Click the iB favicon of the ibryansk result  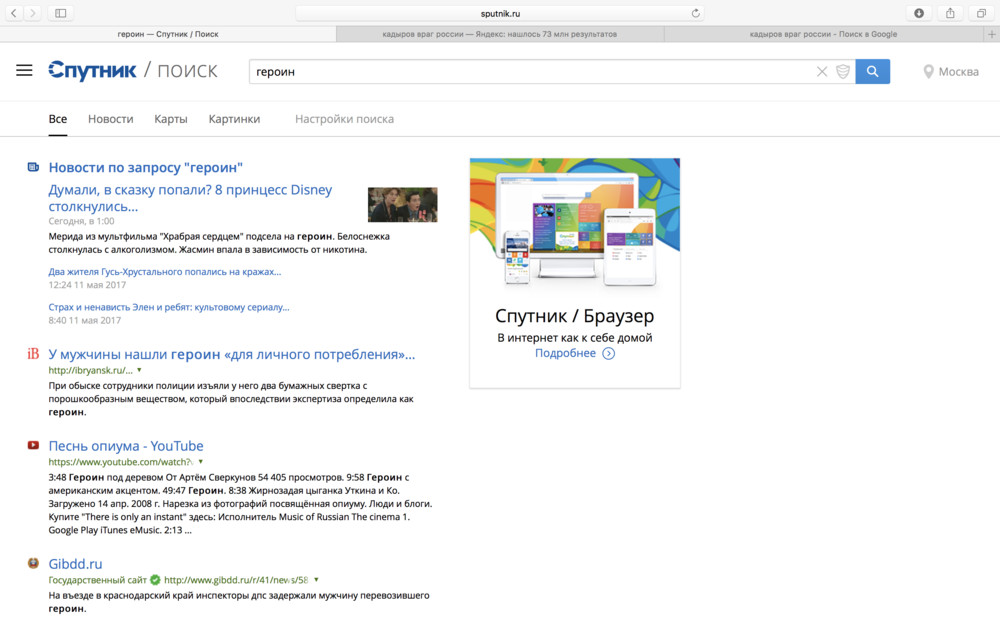pos(33,354)
